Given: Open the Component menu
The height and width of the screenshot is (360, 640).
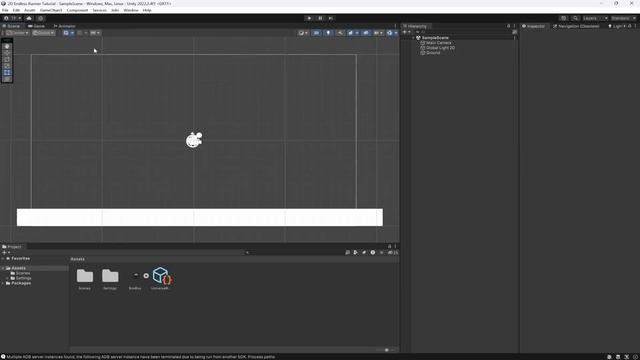Looking at the screenshot, I should click(77, 10).
